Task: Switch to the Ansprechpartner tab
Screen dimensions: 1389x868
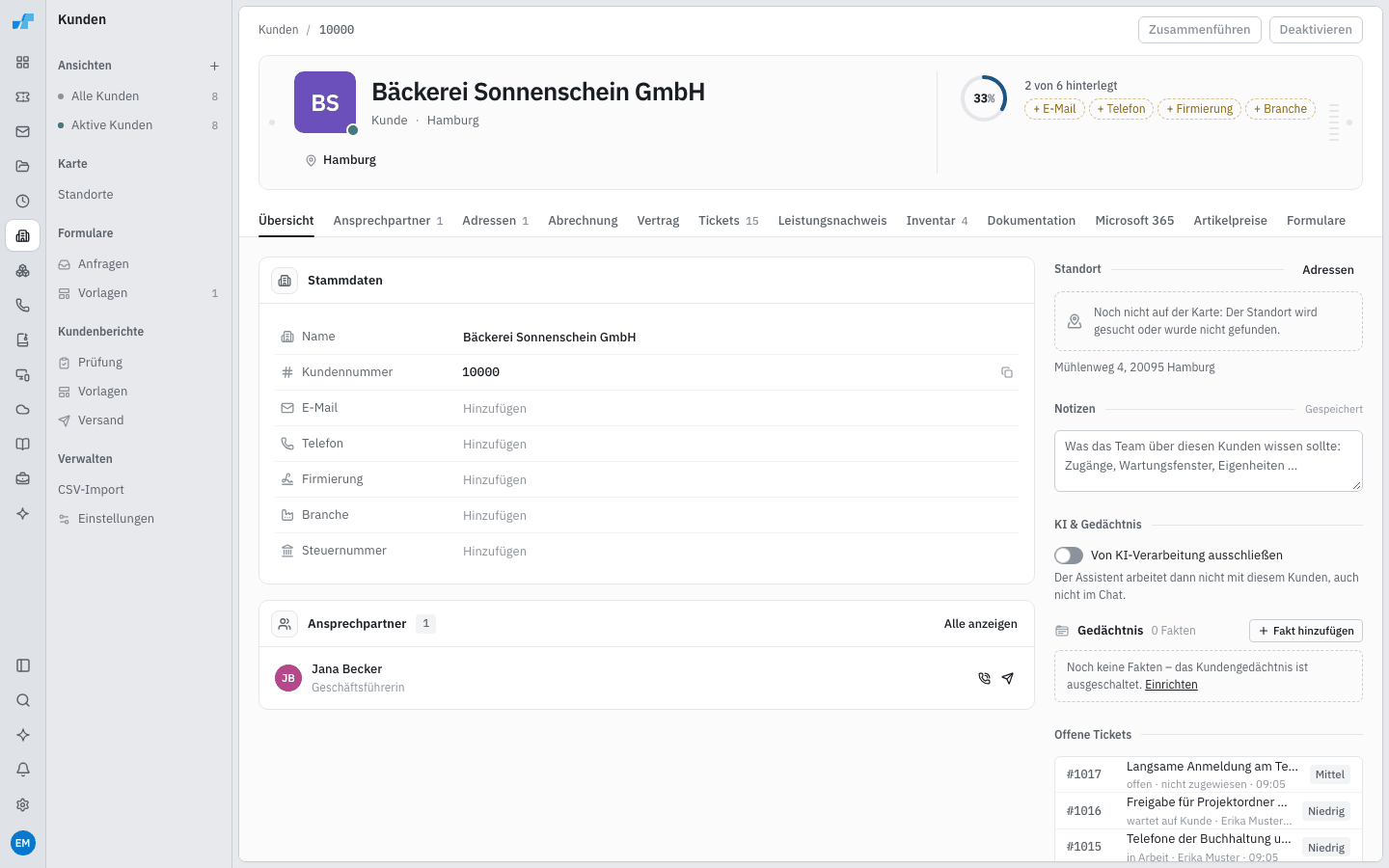Action: click(x=388, y=221)
